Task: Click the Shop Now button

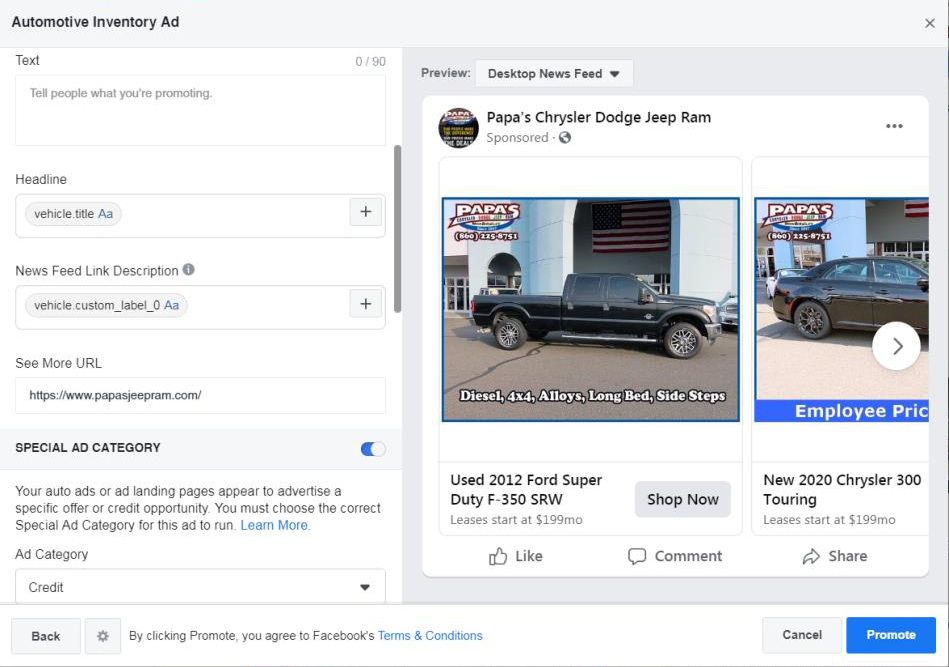Action: 683,499
